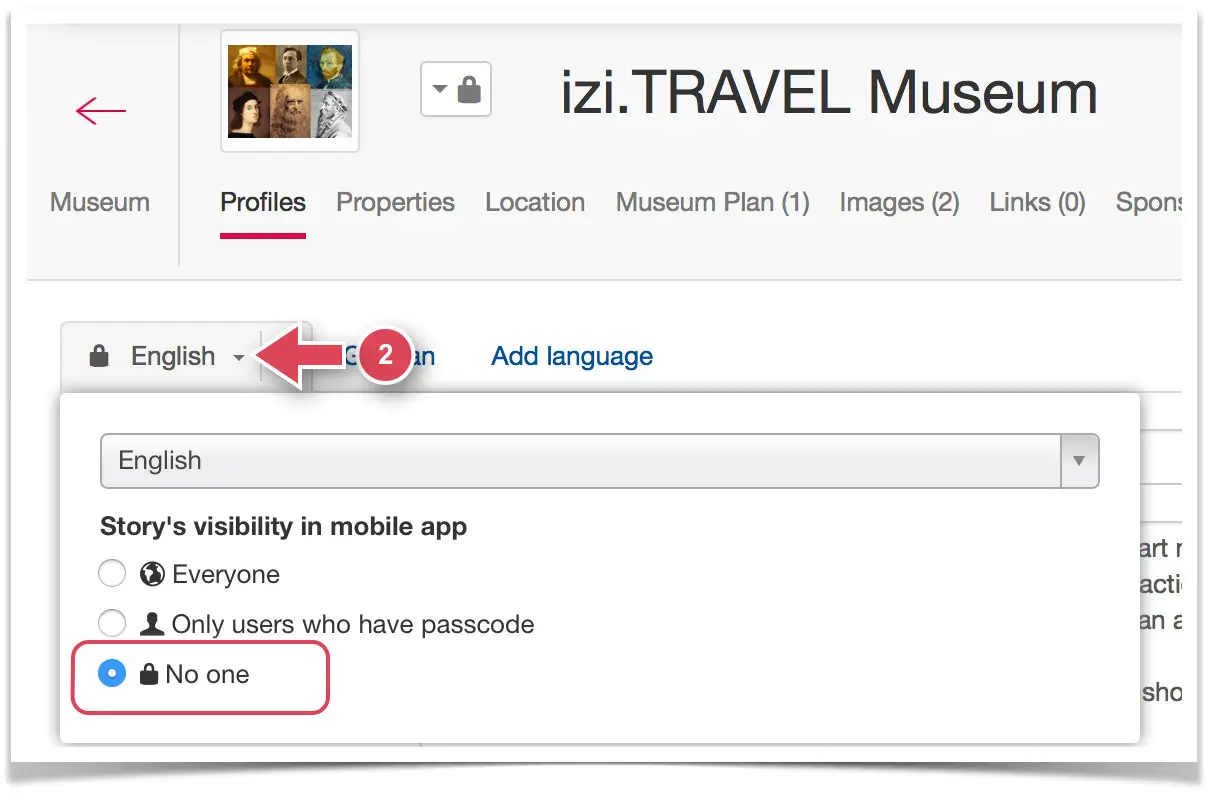Open the English language select box
This screenshot has height=794, width=1210.
coord(600,461)
